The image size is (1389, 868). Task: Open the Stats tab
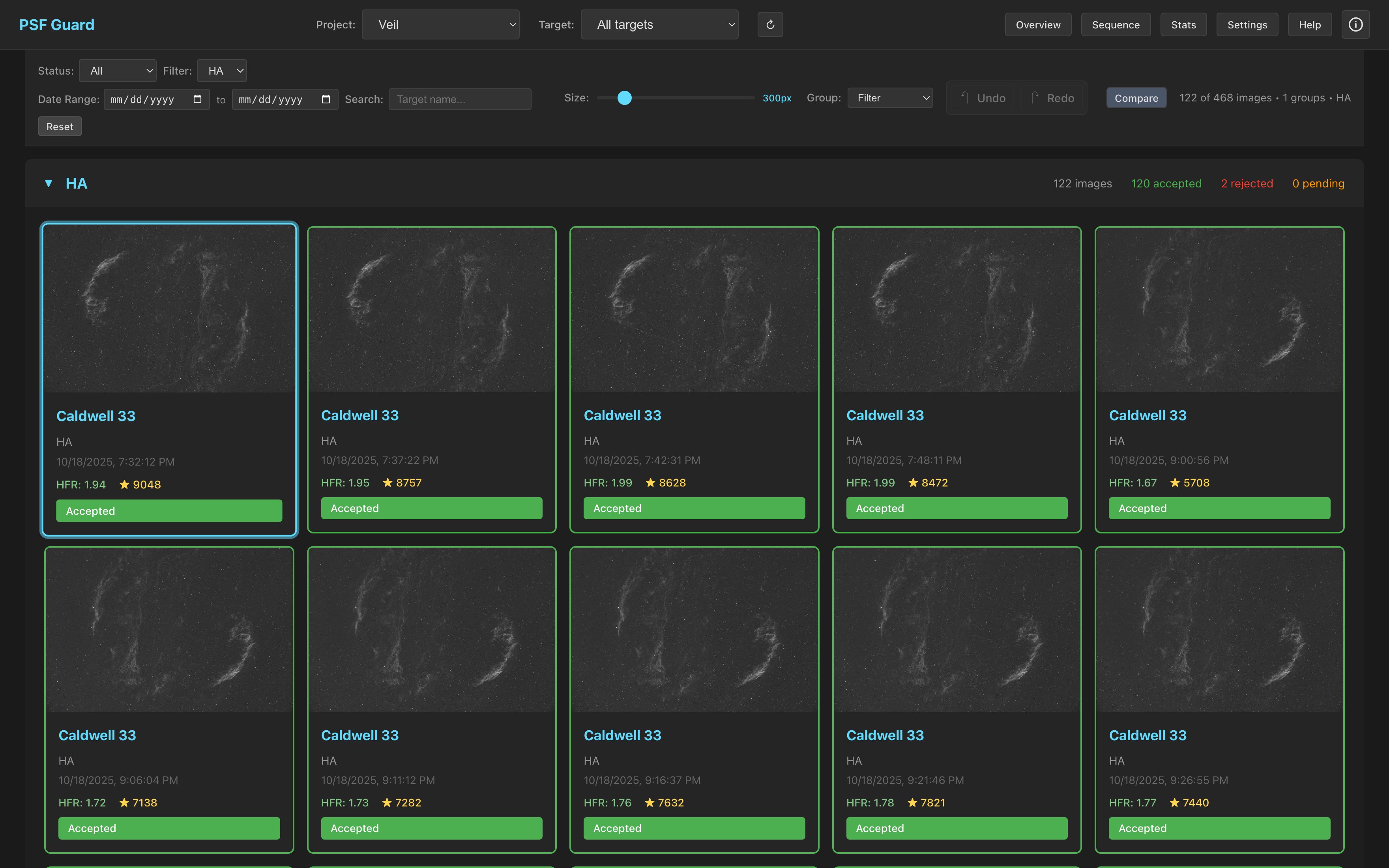tap(1183, 25)
